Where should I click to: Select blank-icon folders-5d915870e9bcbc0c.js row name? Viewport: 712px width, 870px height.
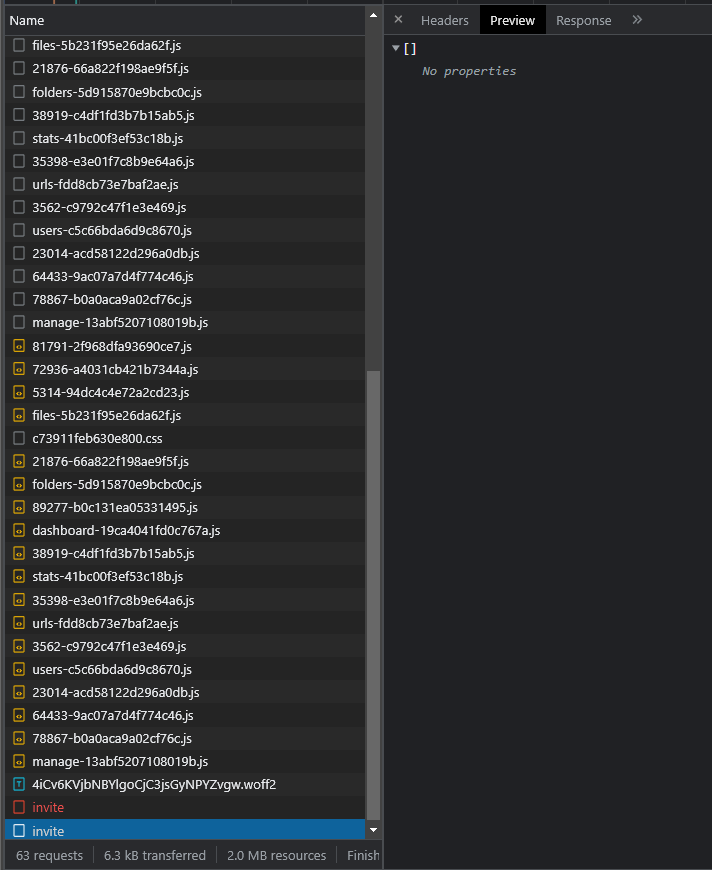pos(117,92)
